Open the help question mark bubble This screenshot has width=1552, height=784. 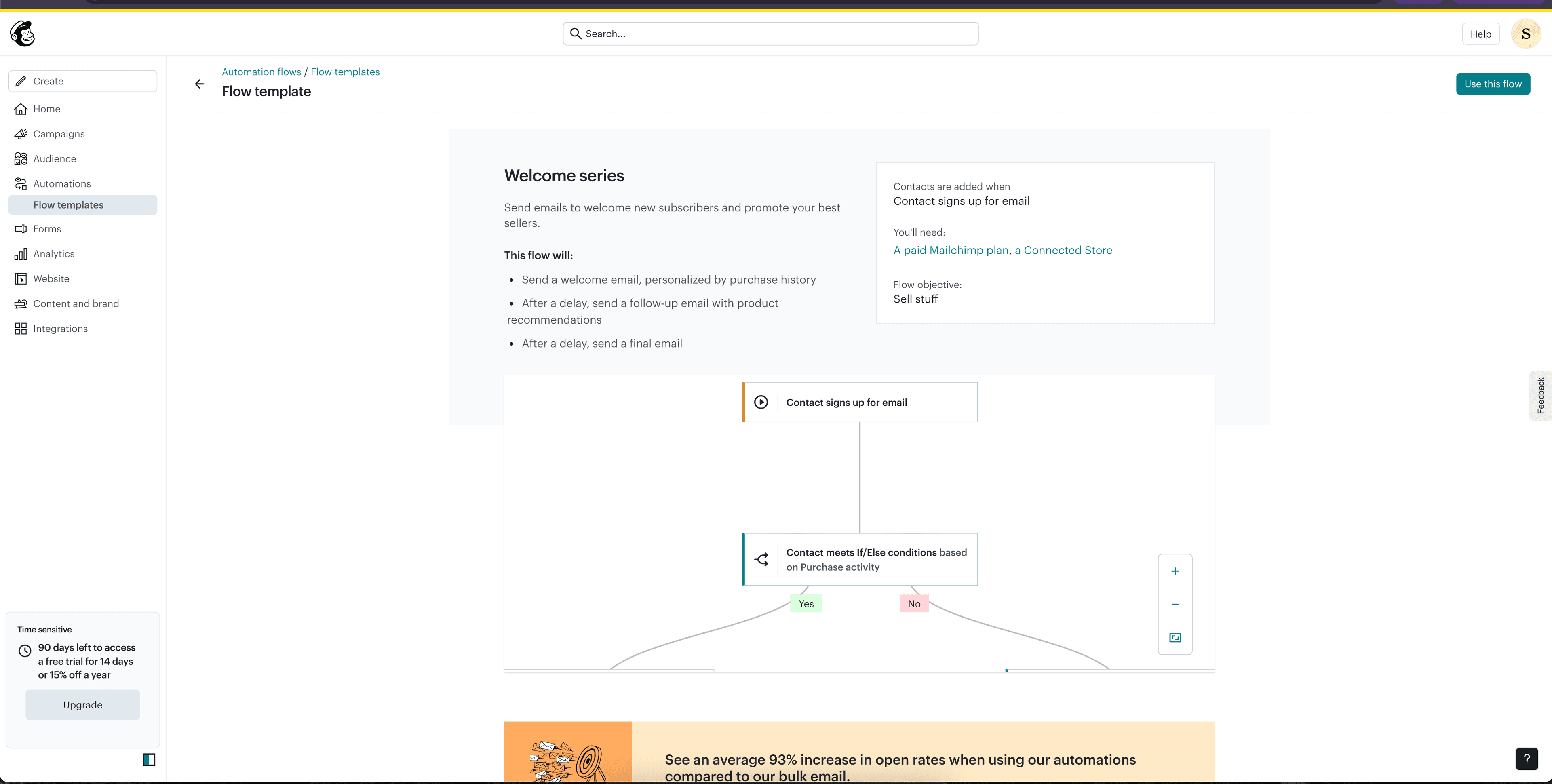1527,759
